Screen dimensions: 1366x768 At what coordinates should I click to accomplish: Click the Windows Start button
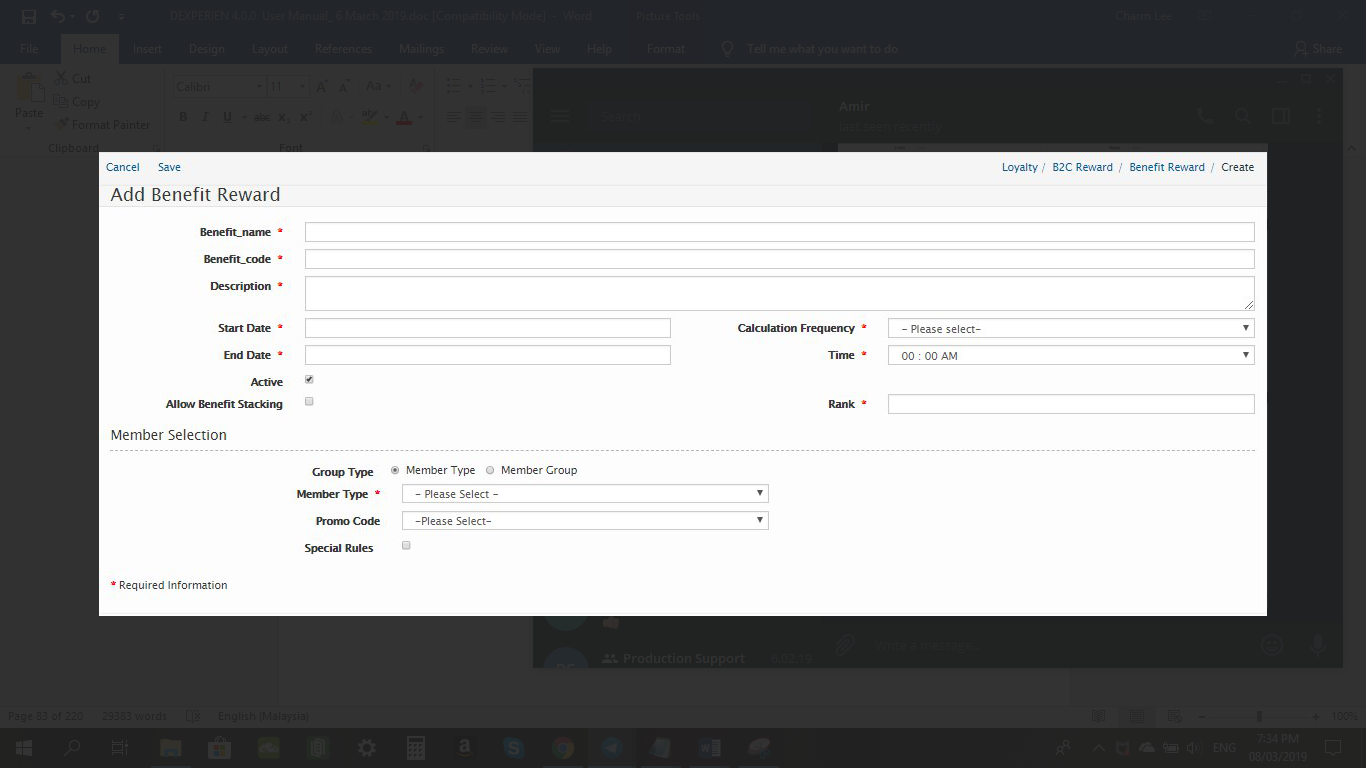tap(23, 747)
